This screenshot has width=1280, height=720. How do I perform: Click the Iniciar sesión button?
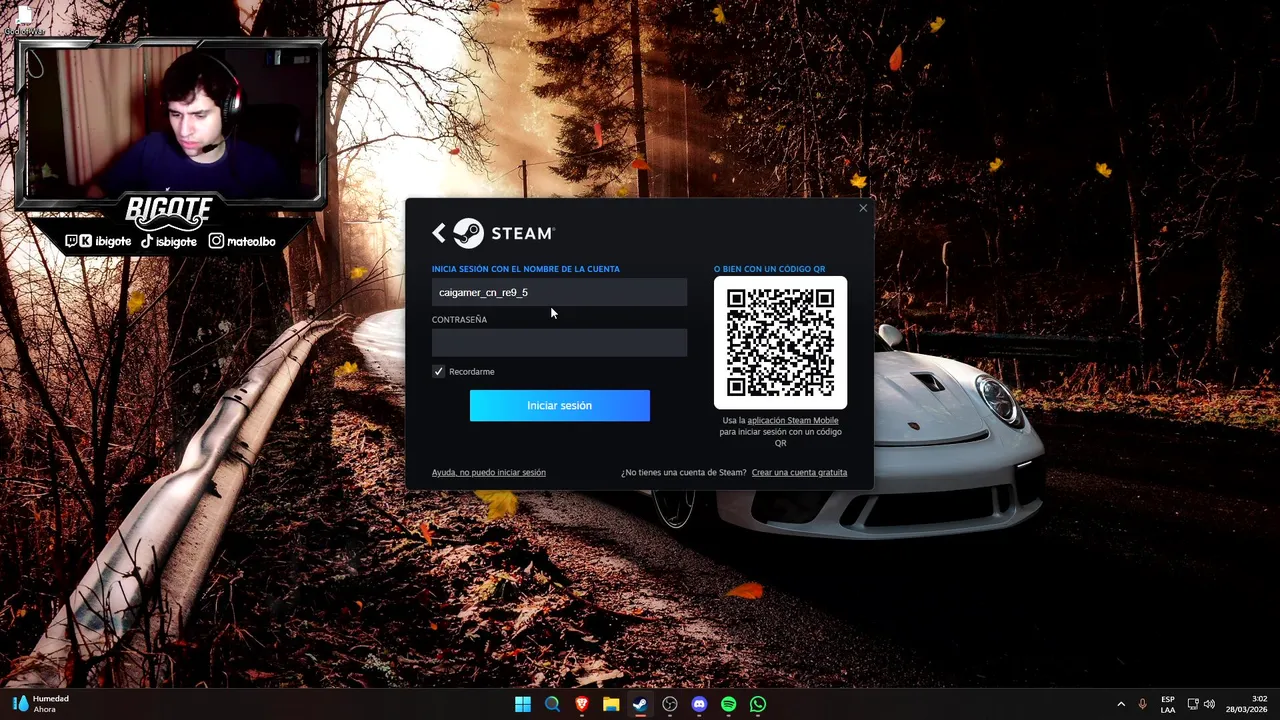pos(559,405)
